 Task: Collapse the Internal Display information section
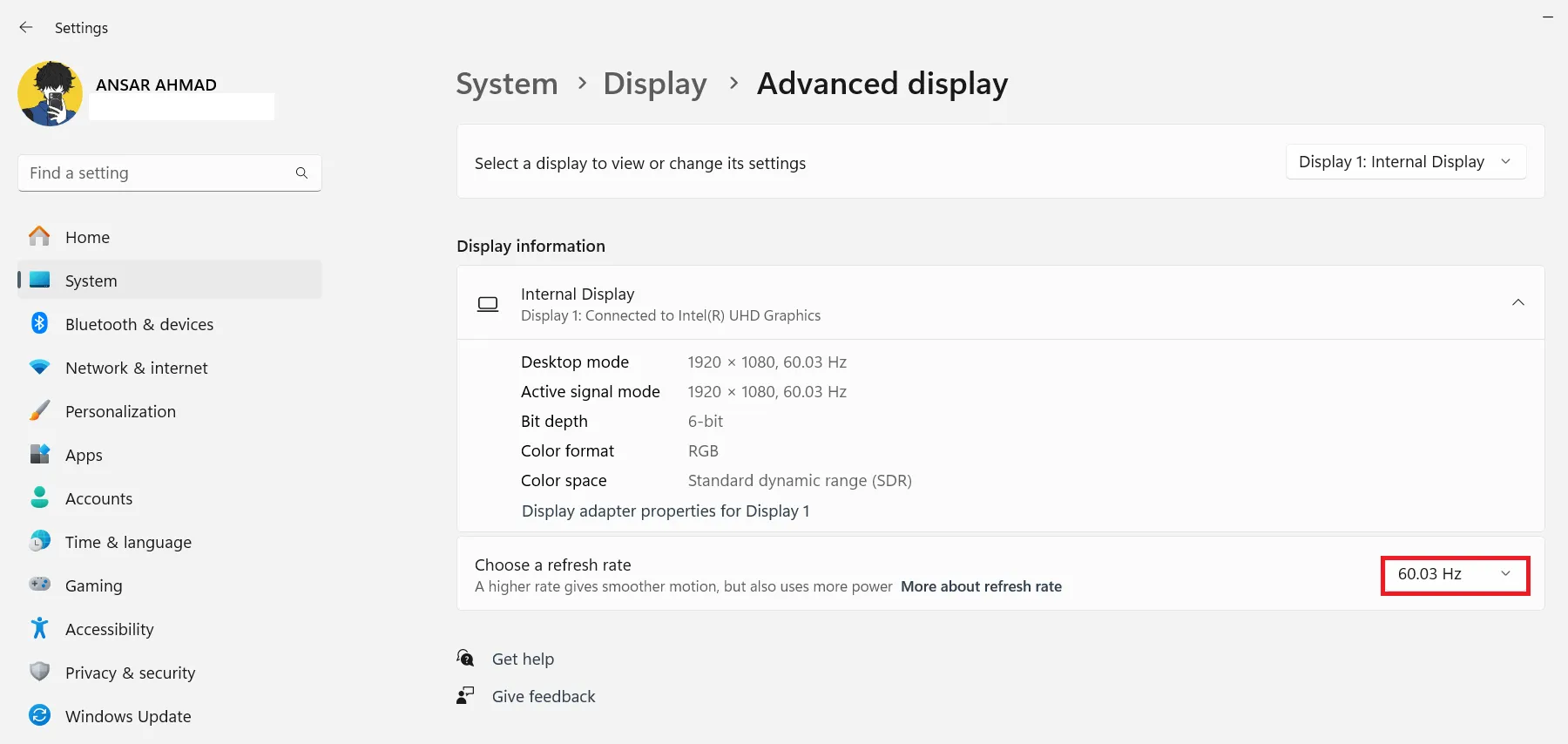[x=1517, y=302]
